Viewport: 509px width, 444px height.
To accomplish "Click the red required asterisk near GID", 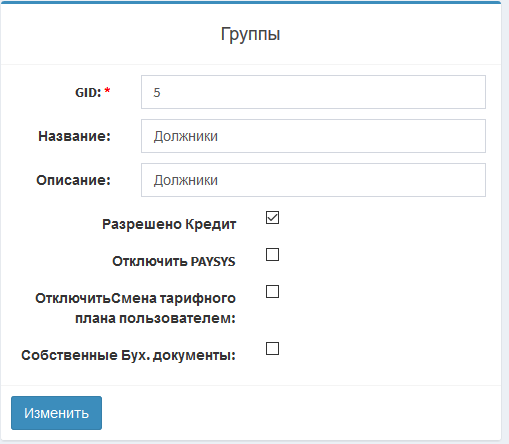I will coord(107,90).
